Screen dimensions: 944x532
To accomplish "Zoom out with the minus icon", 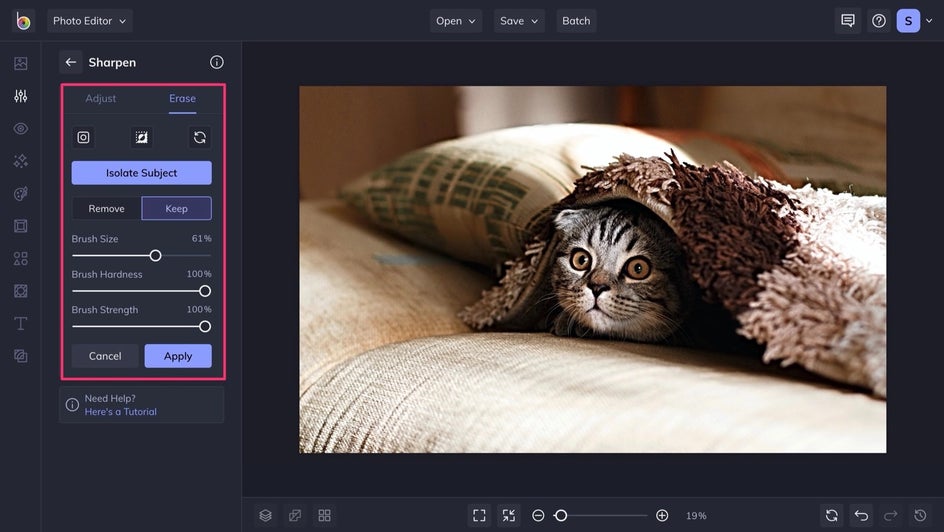I will [538, 516].
